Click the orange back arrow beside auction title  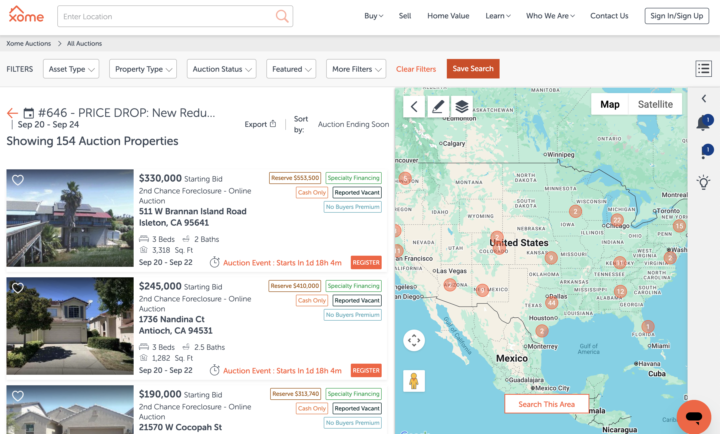pyautogui.click(x=12, y=114)
